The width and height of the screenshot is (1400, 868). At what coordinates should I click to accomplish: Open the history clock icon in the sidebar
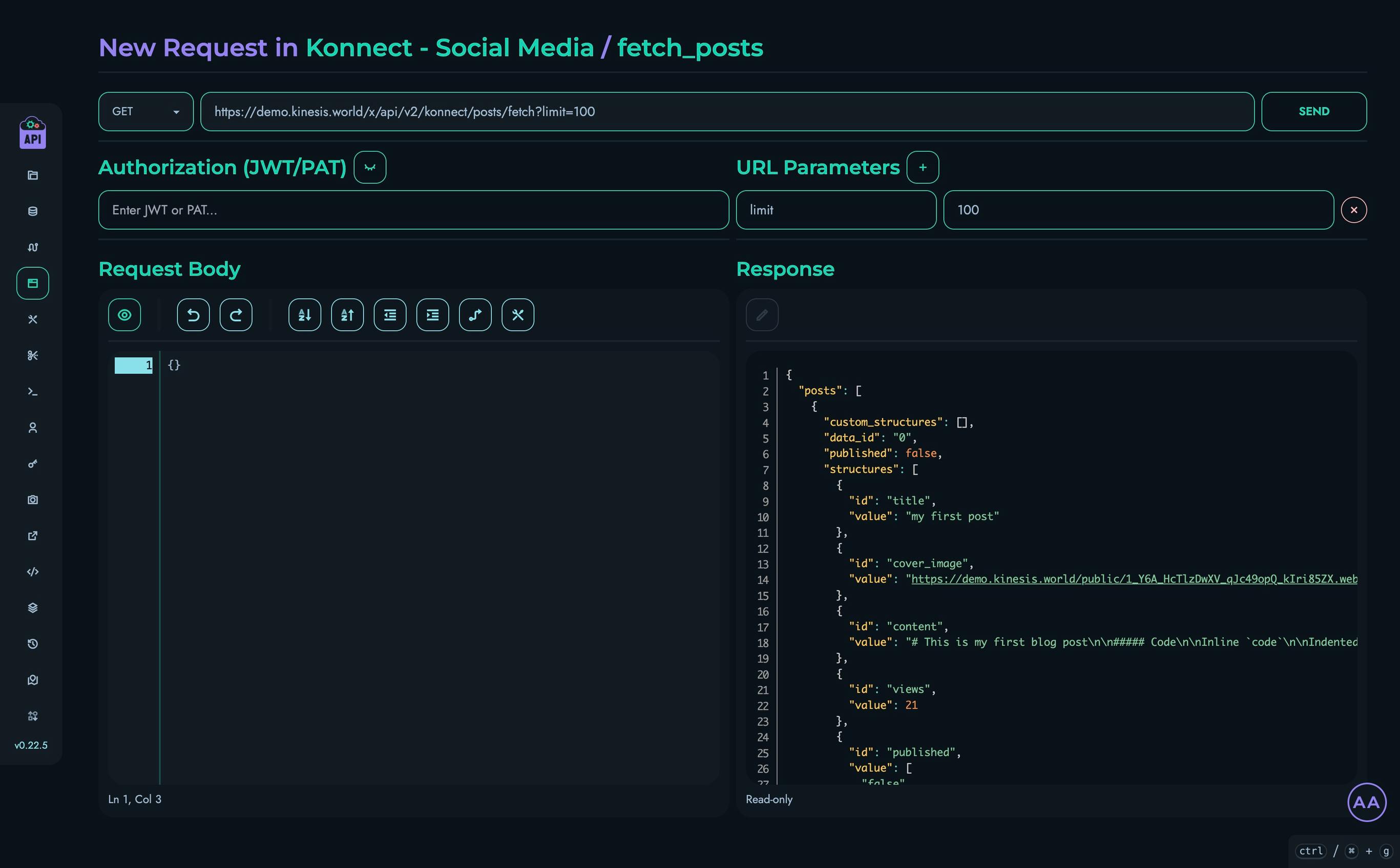(33, 644)
